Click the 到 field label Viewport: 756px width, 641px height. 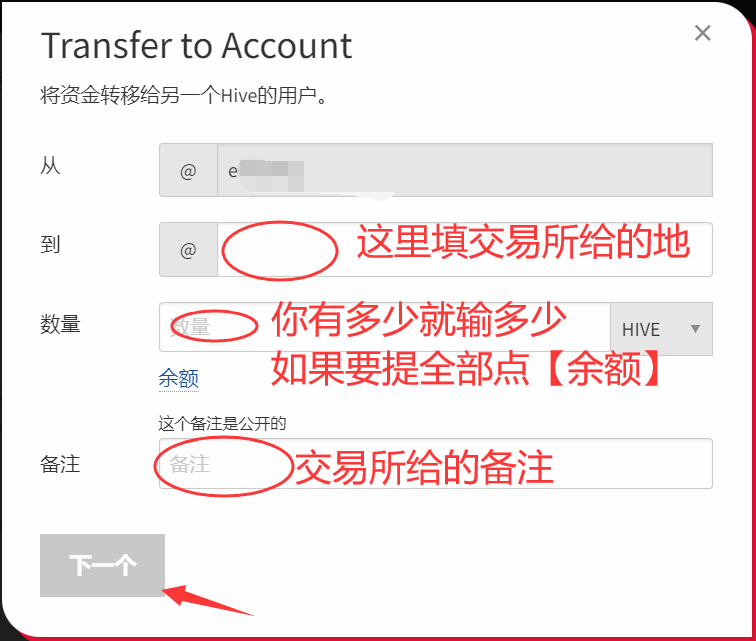pos(50,245)
